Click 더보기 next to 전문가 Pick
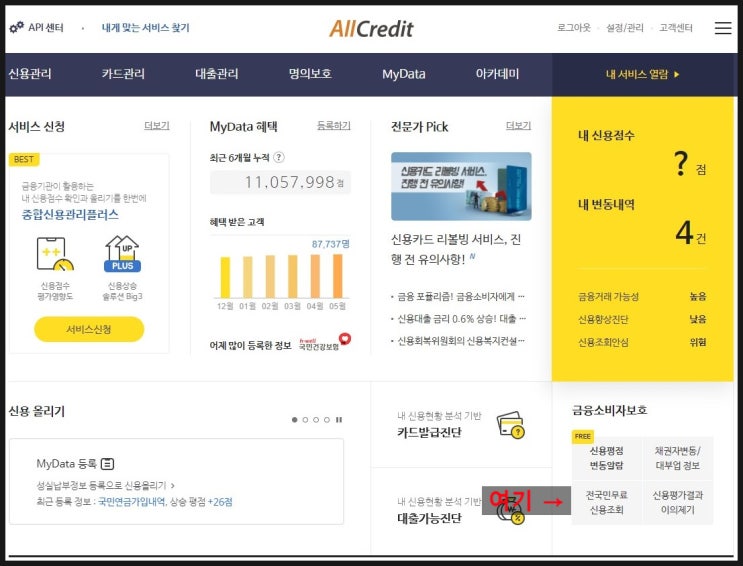 518,126
